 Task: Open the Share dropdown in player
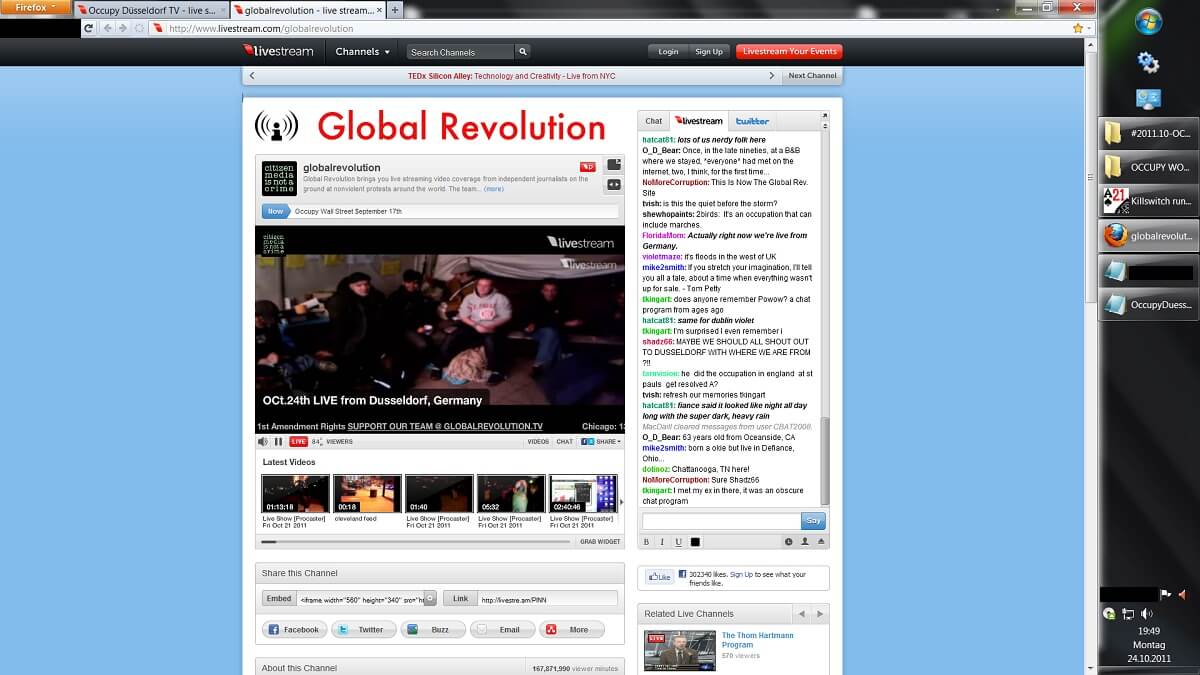coord(606,441)
